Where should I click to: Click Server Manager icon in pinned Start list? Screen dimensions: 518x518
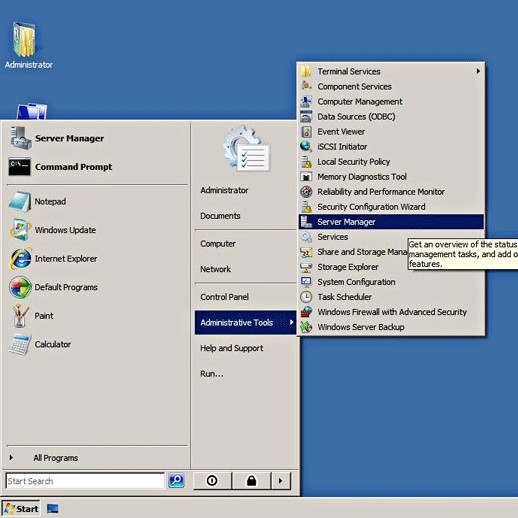[x=21, y=138]
